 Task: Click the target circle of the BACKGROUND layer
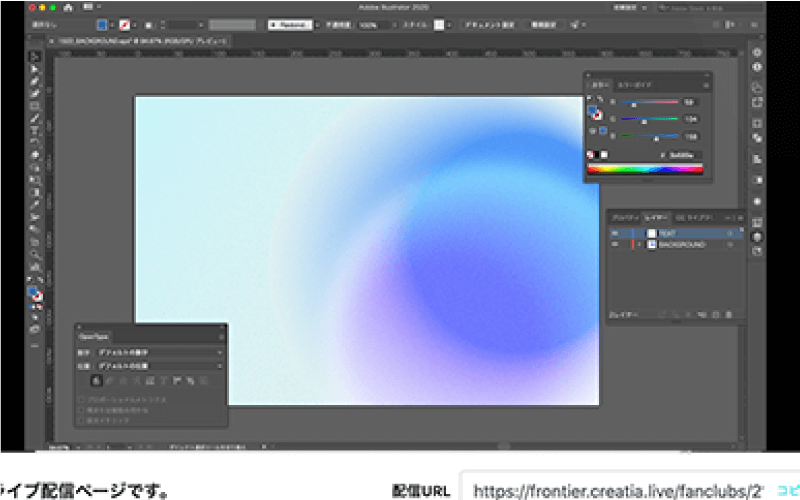730,245
